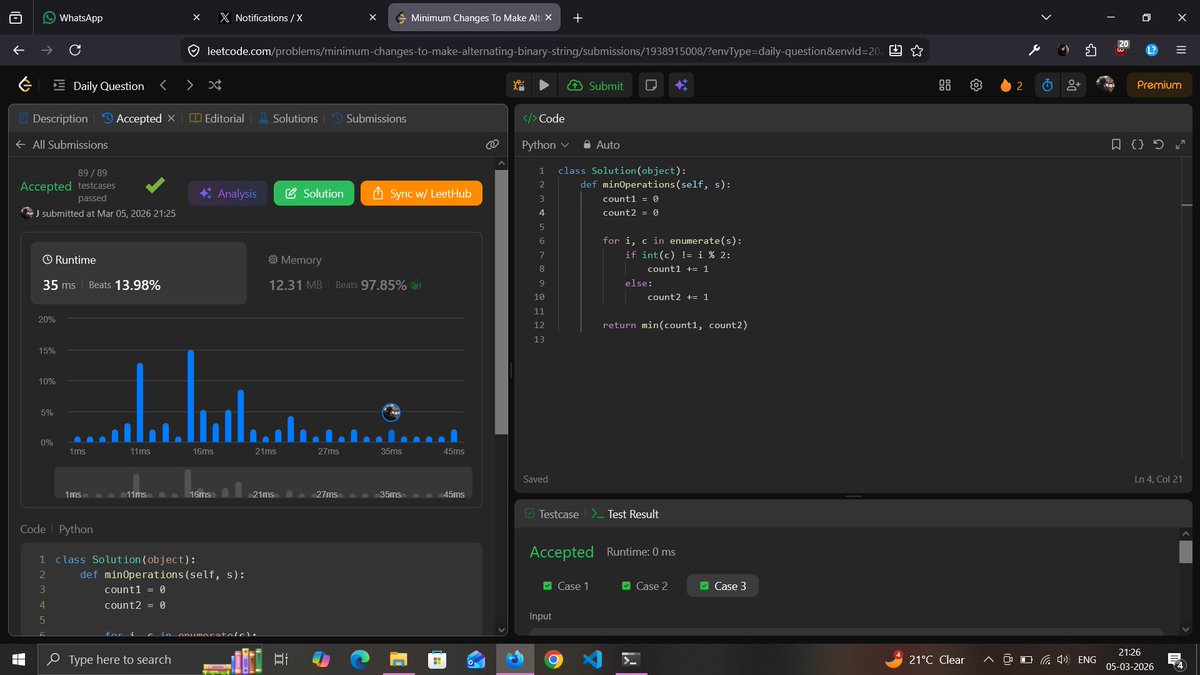The image size is (1200, 675).
Task: Click the debug bug icon
Action: [519, 85]
